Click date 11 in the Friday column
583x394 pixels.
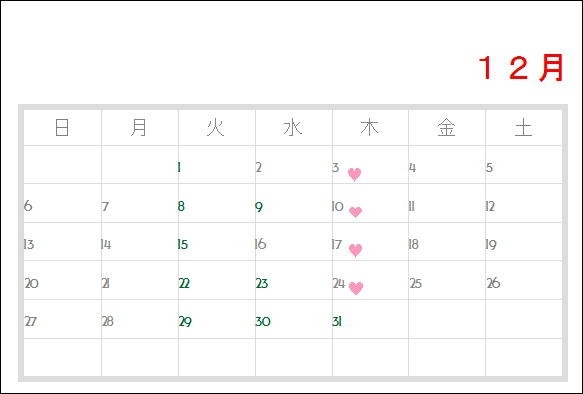(412, 206)
